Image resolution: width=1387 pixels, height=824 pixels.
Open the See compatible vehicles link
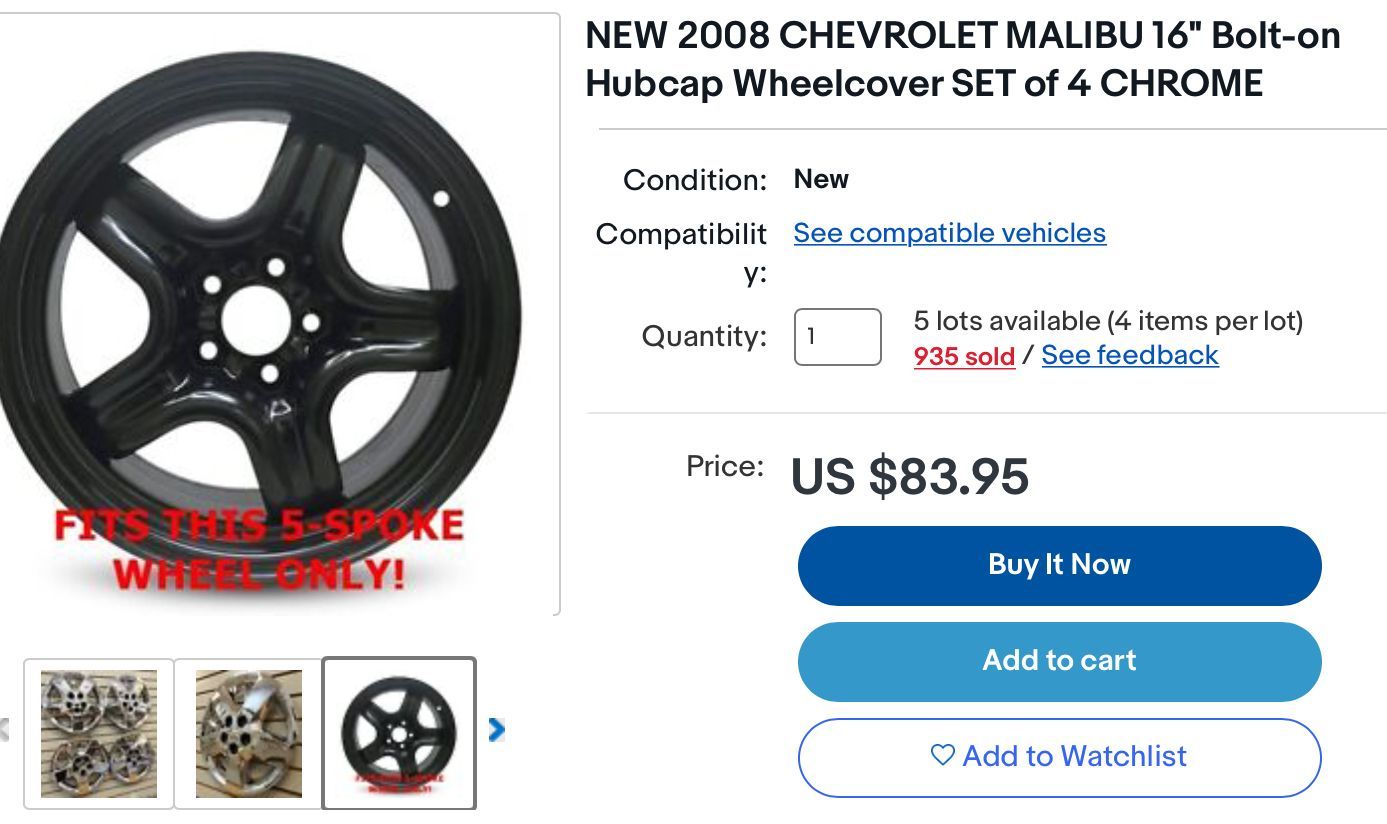point(949,233)
